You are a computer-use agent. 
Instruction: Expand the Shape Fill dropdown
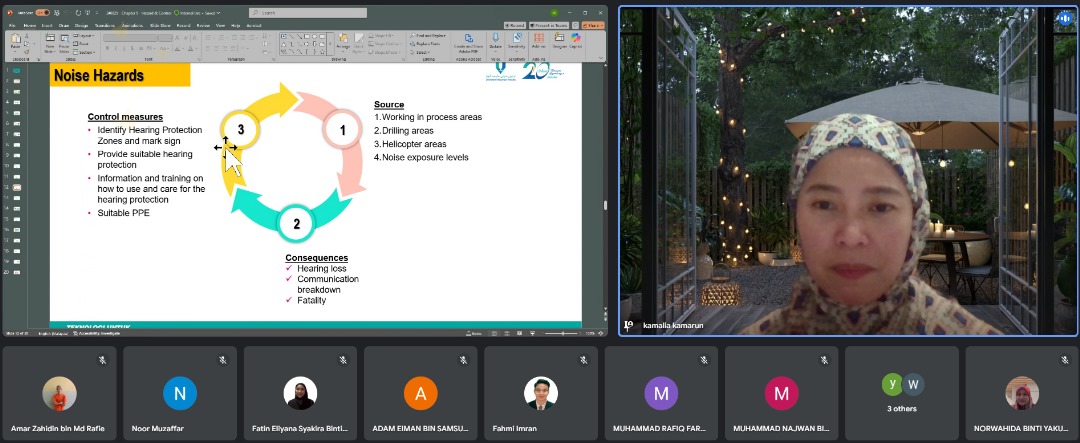381,36
